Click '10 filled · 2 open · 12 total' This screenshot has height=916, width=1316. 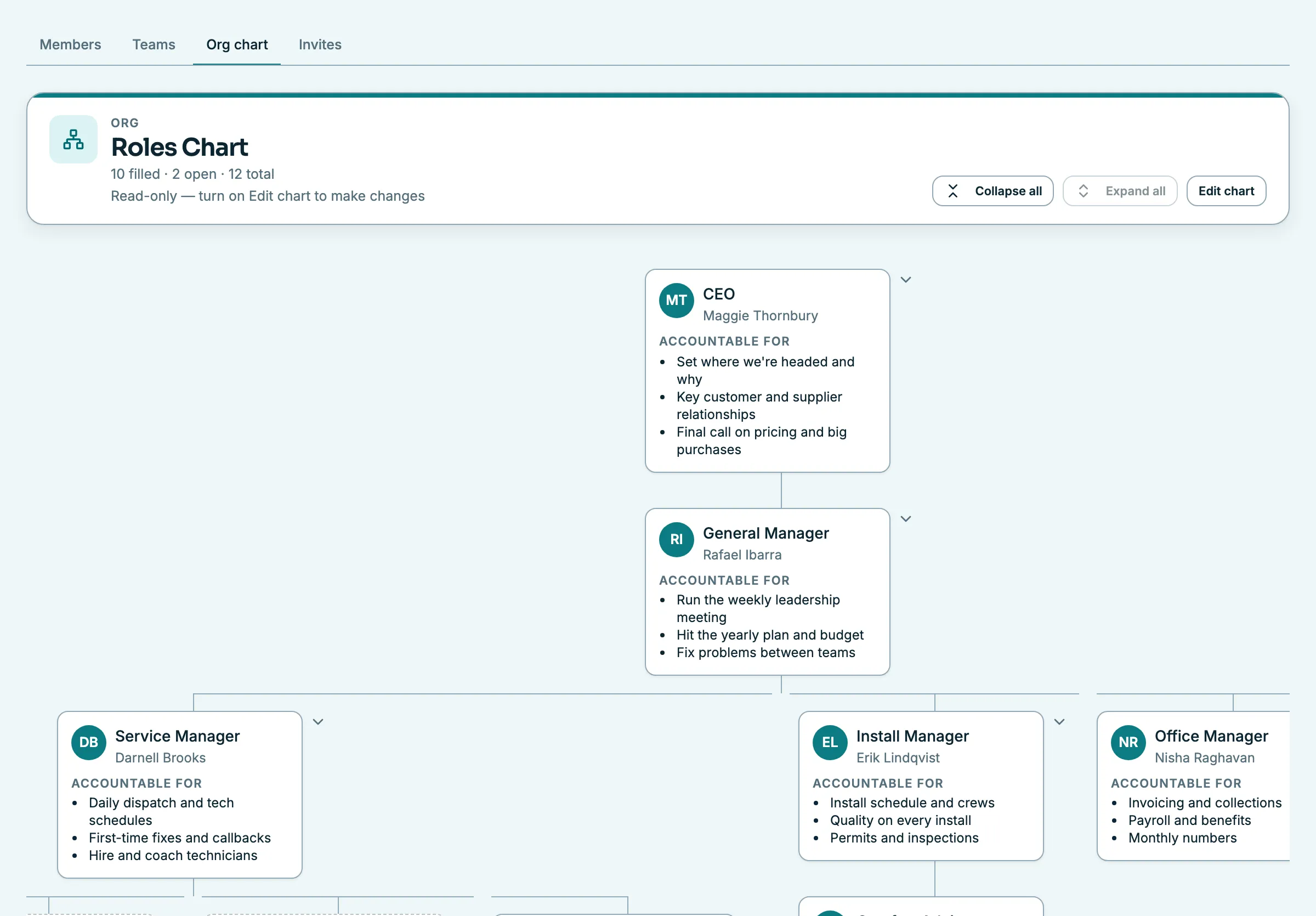pos(192,174)
